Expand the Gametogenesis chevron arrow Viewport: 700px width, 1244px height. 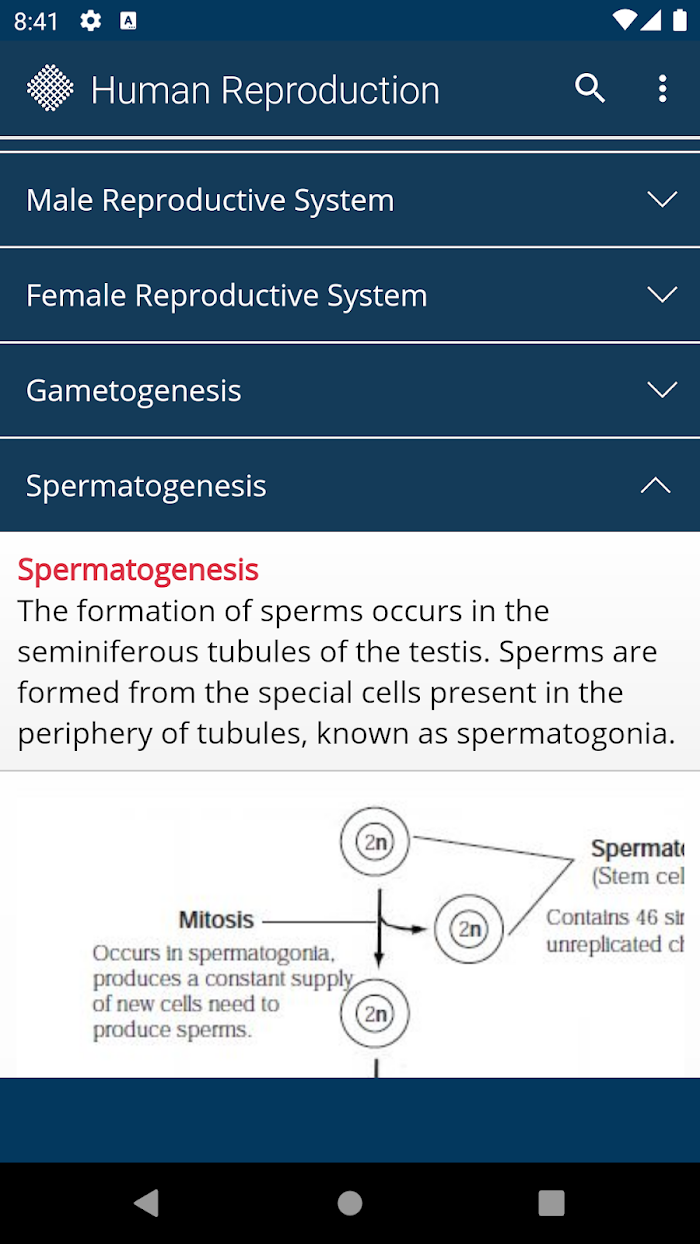click(662, 390)
